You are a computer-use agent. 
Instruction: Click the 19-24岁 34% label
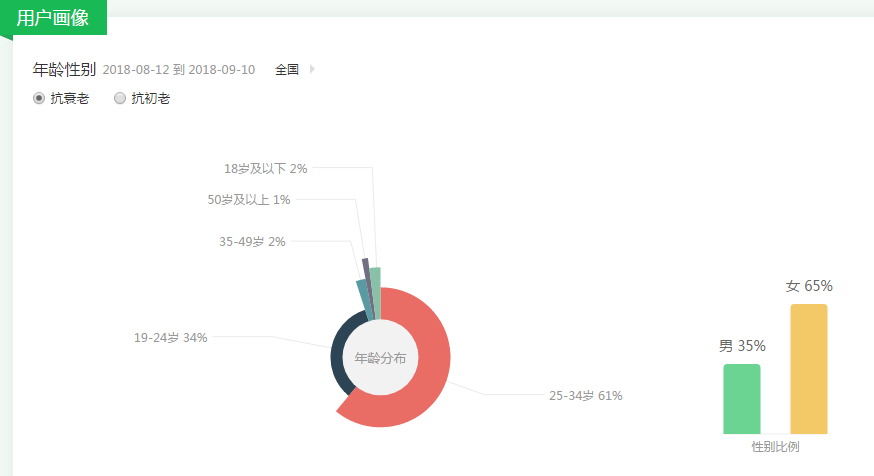171,337
